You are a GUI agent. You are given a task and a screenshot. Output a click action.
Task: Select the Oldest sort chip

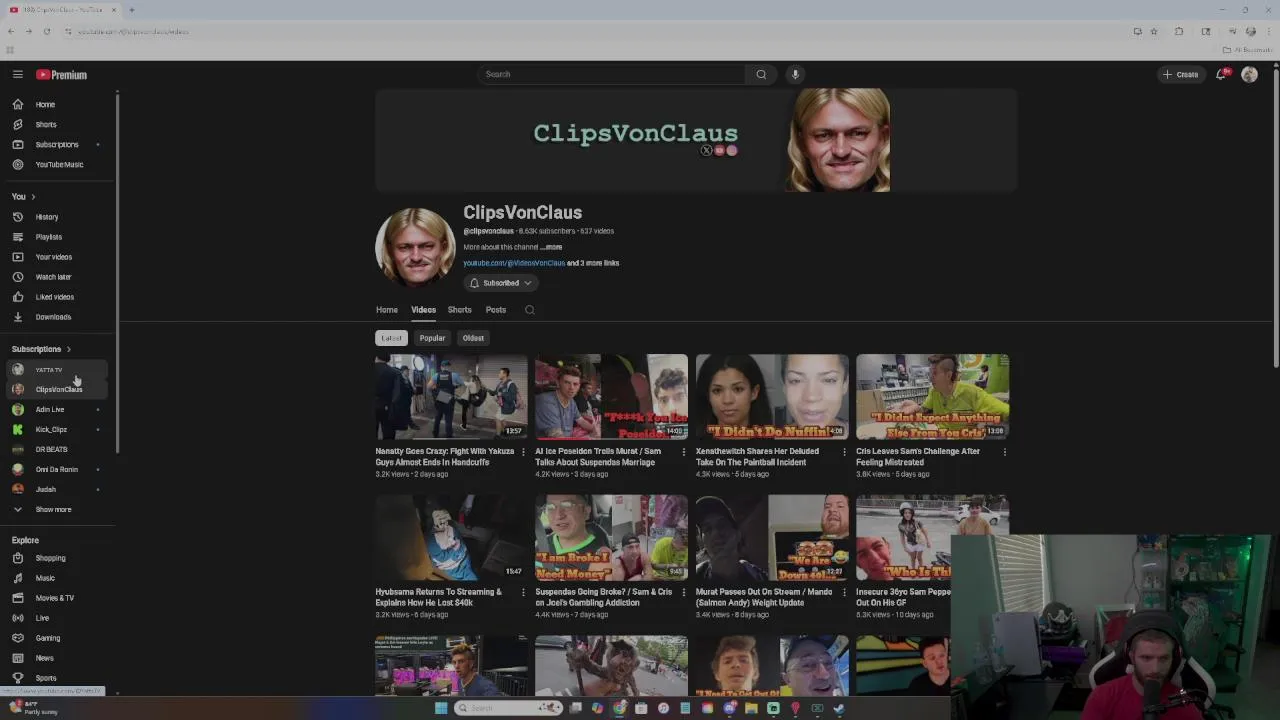pyautogui.click(x=473, y=338)
